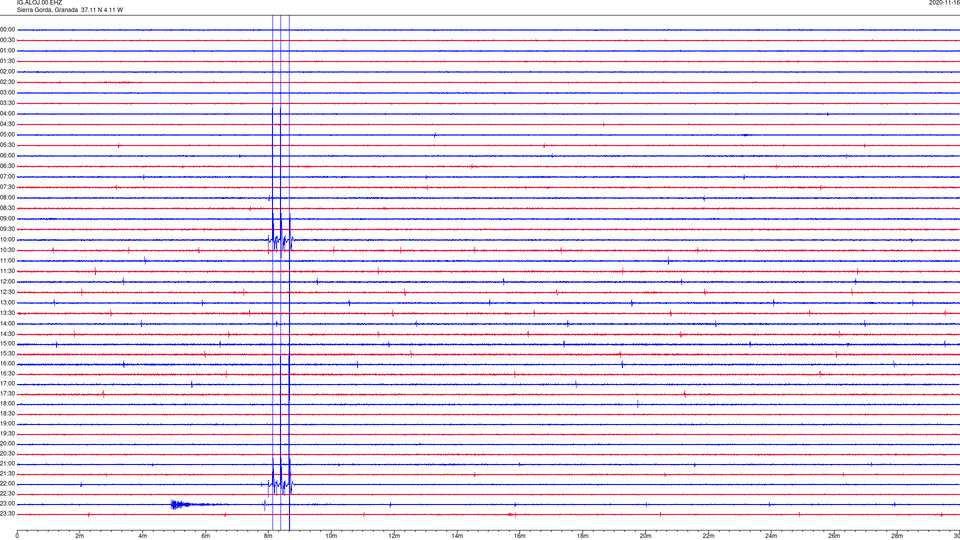The image size is (960, 540).
Task: Choose the 07:30 time label
Action: (8, 187)
